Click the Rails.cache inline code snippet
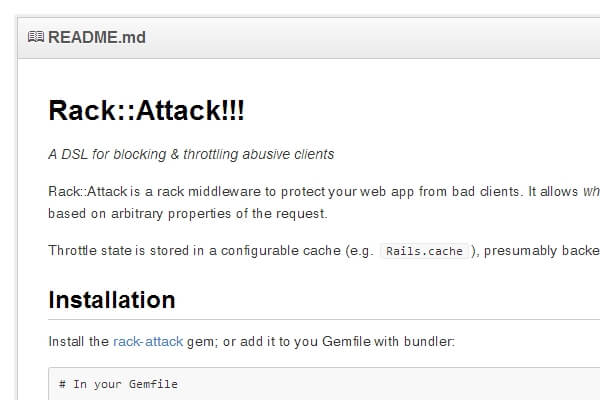This screenshot has height=400, width=600. click(424, 251)
